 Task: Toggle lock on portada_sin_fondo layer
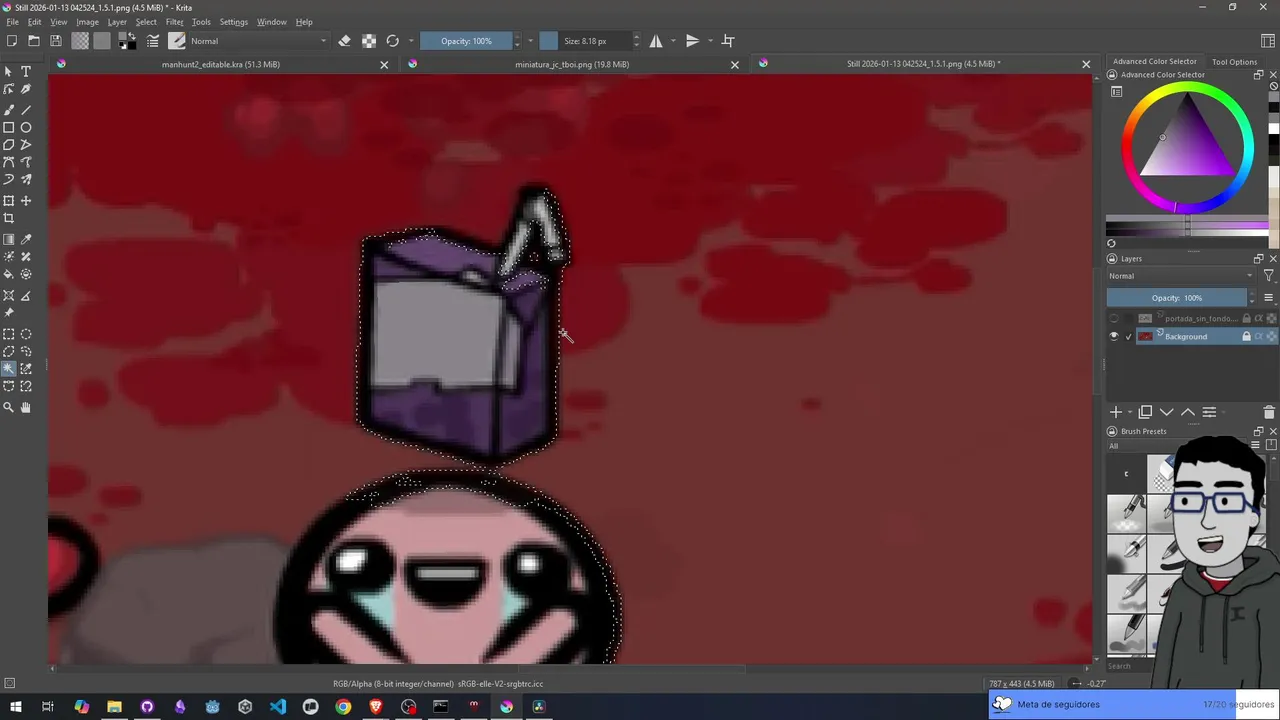[1246, 319]
